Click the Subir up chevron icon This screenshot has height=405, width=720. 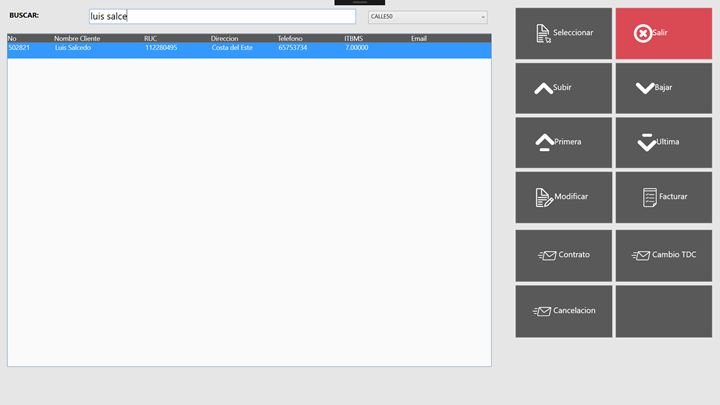click(543, 88)
